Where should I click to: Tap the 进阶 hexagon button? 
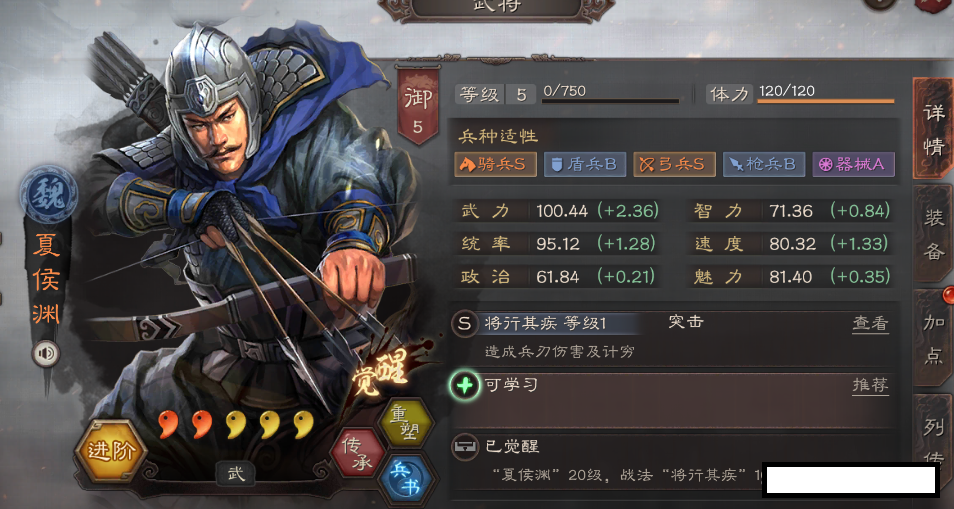[x=110, y=451]
